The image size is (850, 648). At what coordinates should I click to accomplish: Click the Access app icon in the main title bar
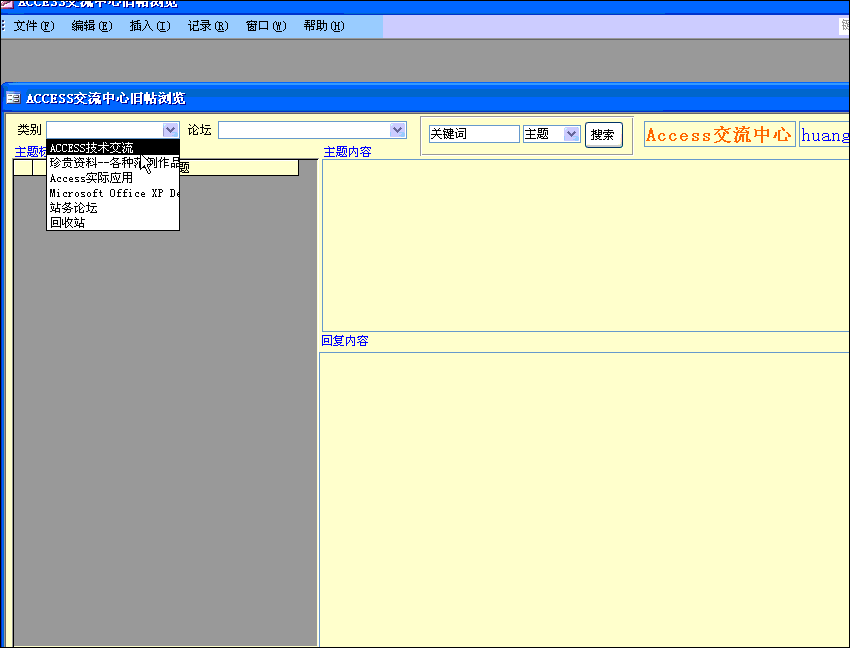[7, 4]
